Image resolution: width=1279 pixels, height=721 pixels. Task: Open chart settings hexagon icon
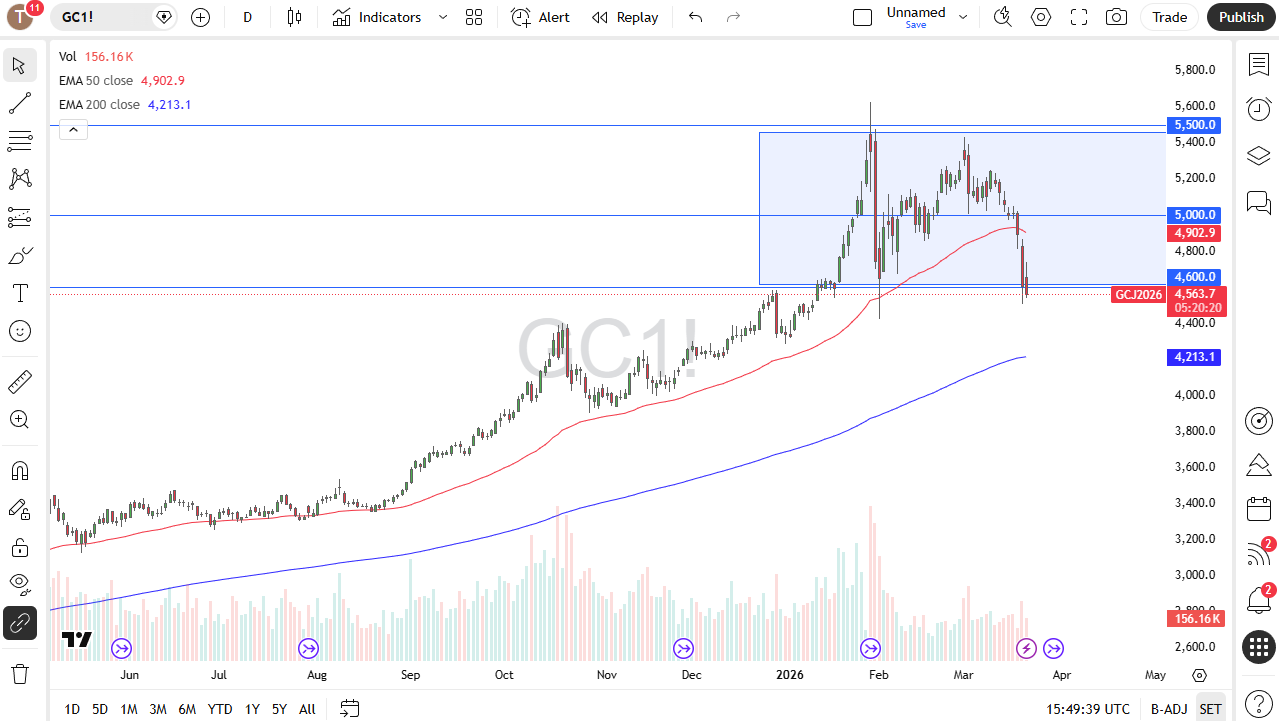tap(1041, 17)
